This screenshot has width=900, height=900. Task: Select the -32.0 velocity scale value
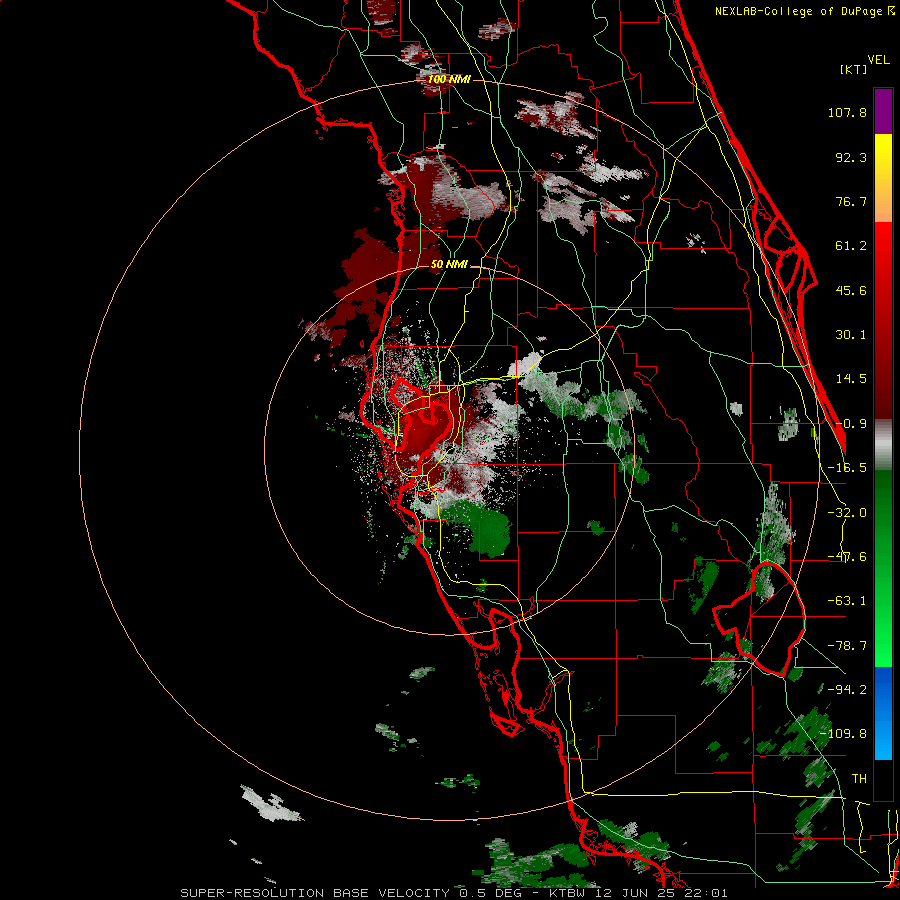[847, 513]
